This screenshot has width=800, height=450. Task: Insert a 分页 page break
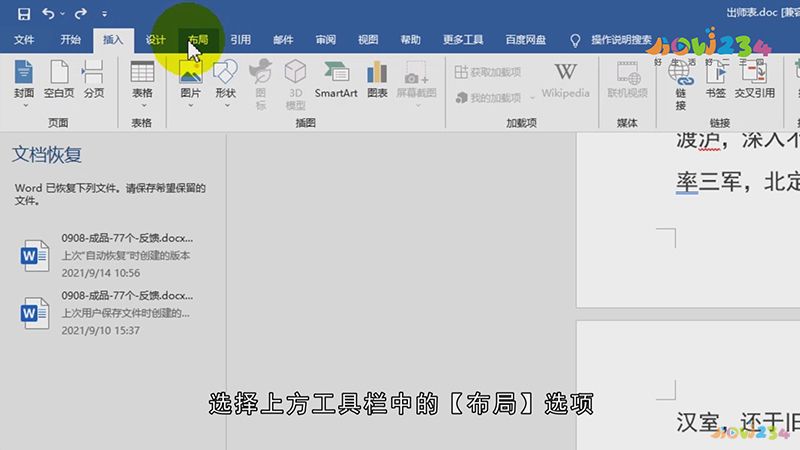pos(93,79)
